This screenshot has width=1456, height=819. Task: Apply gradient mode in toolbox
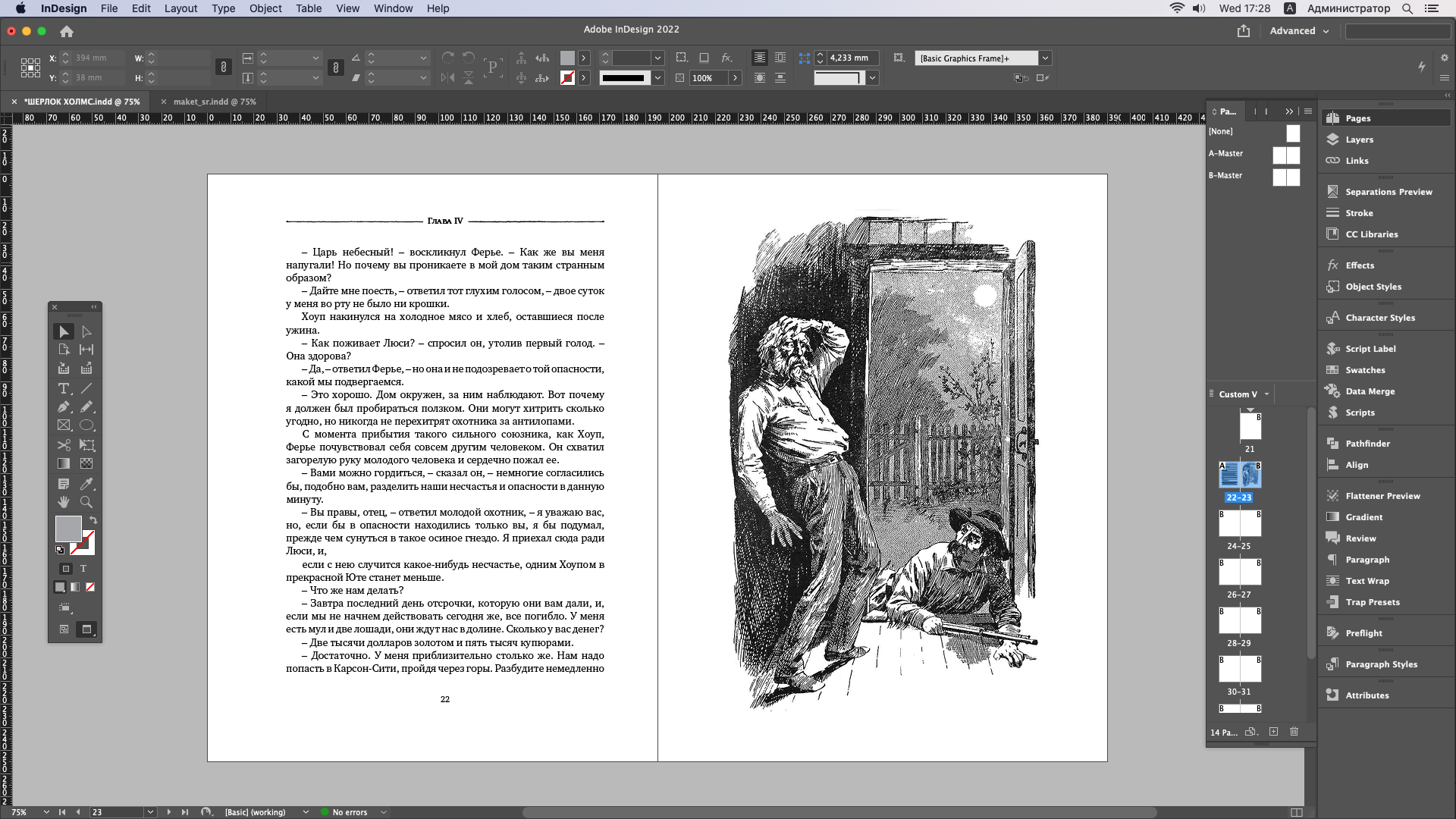pos(75,587)
